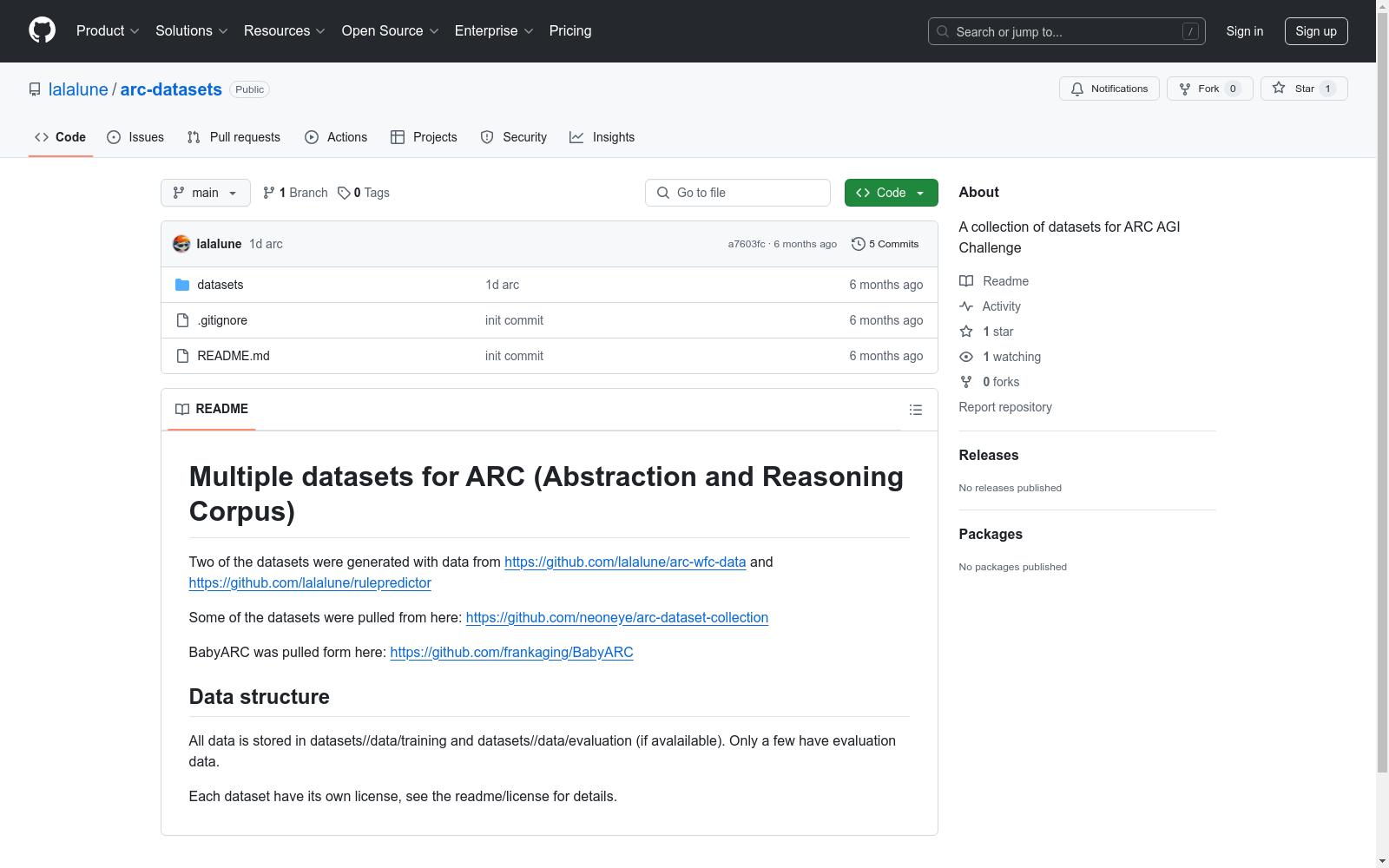Open the Releases section heading
The height and width of the screenshot is (868, 1389).
click(989, 455)
